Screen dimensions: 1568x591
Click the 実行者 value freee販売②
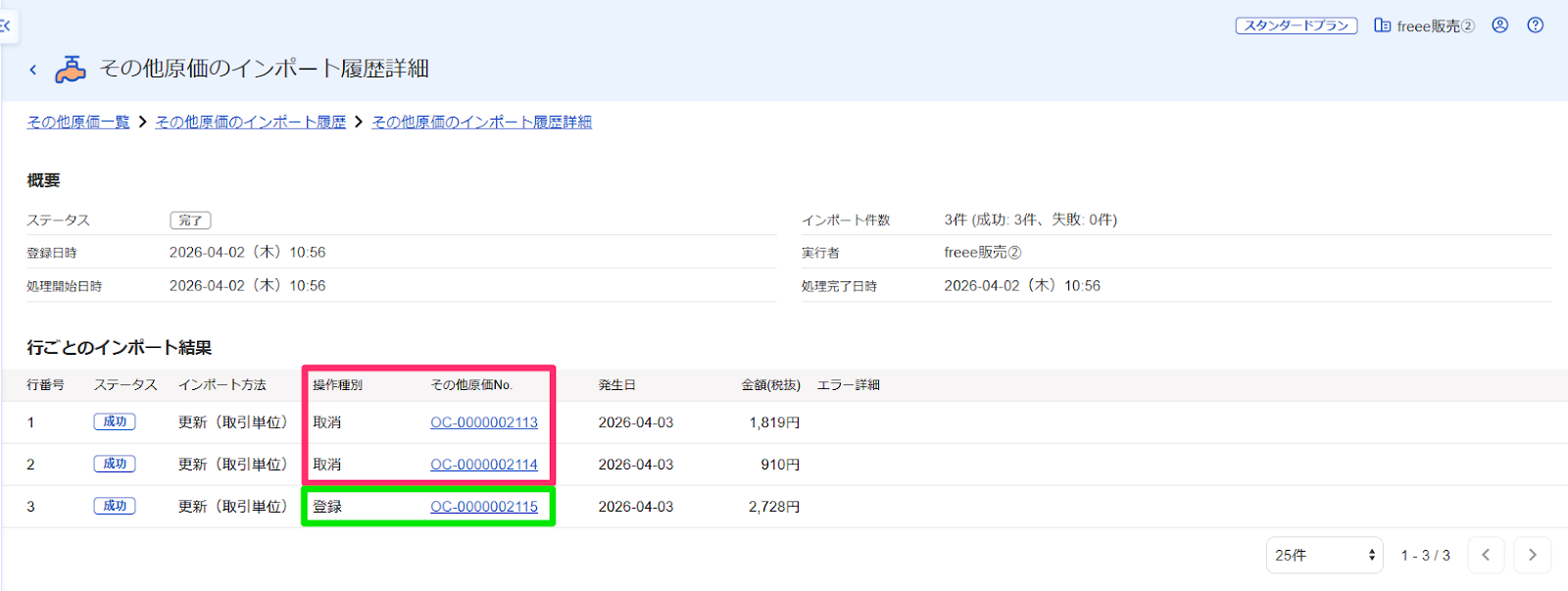point(983,253)
